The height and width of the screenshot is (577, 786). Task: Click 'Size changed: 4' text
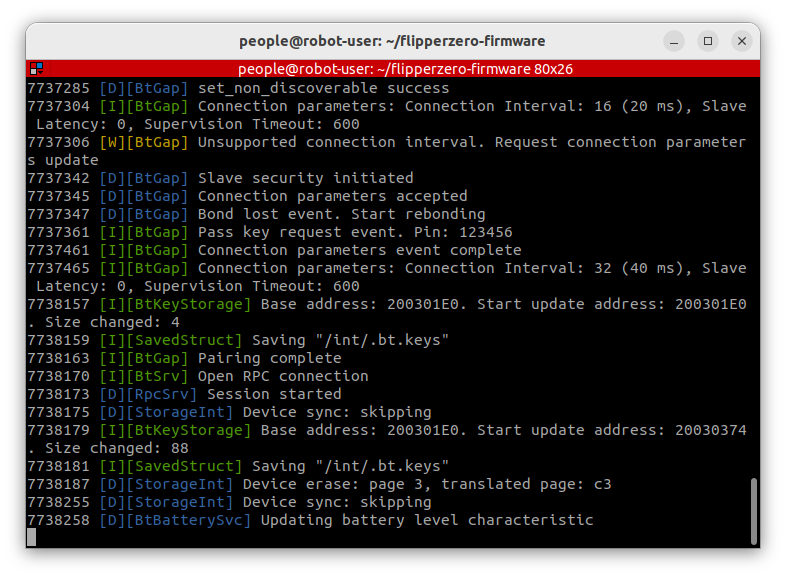point(112,322)
